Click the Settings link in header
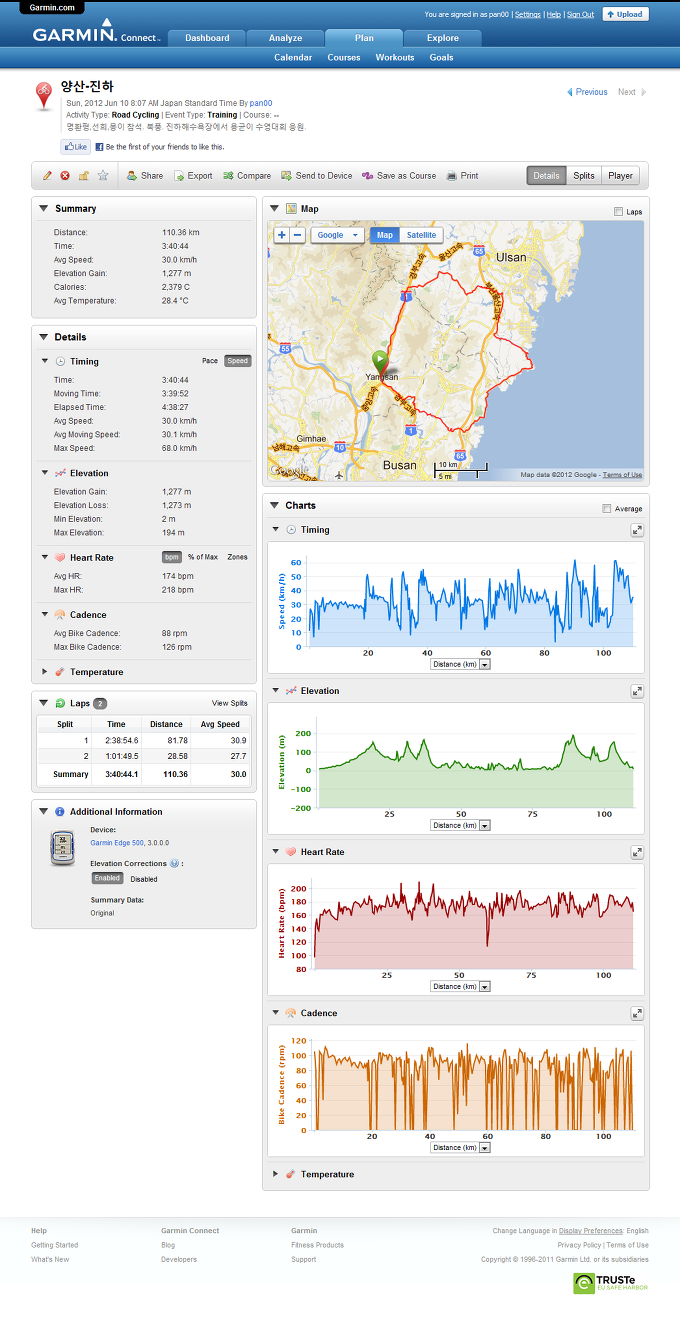The image size is (680, 1317). click(528, 15)
